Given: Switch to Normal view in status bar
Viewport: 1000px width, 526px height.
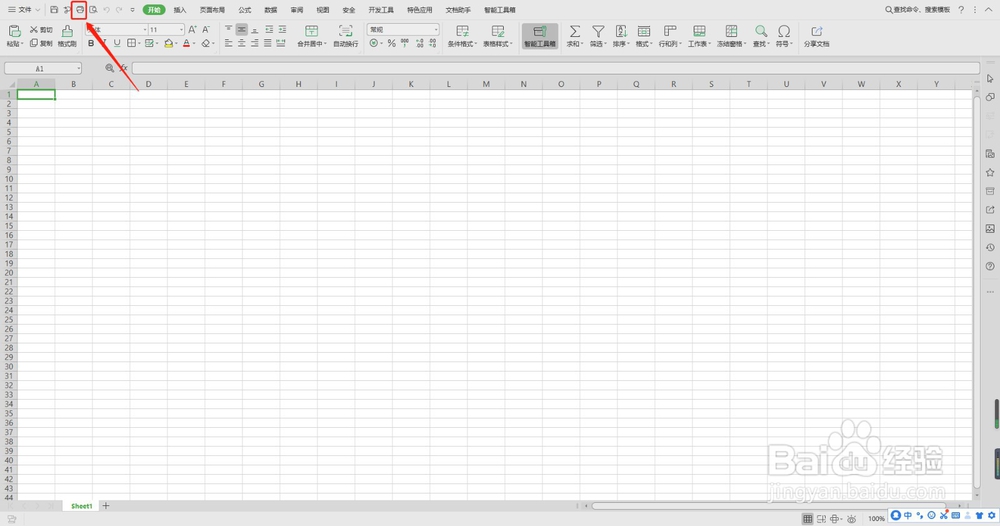Looking at the screenshot, I should click(807, 519).
